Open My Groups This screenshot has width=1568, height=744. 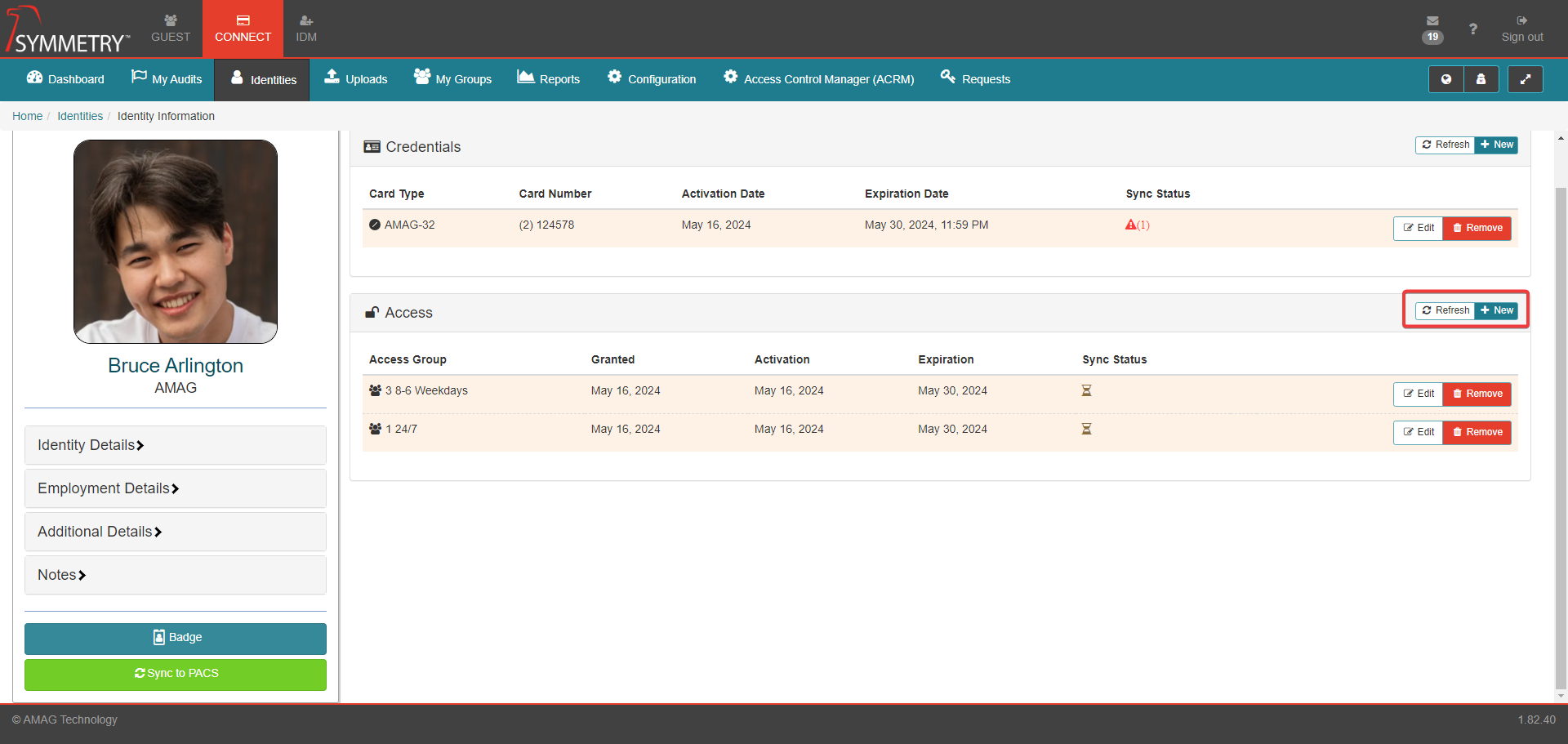pos(452,78)
